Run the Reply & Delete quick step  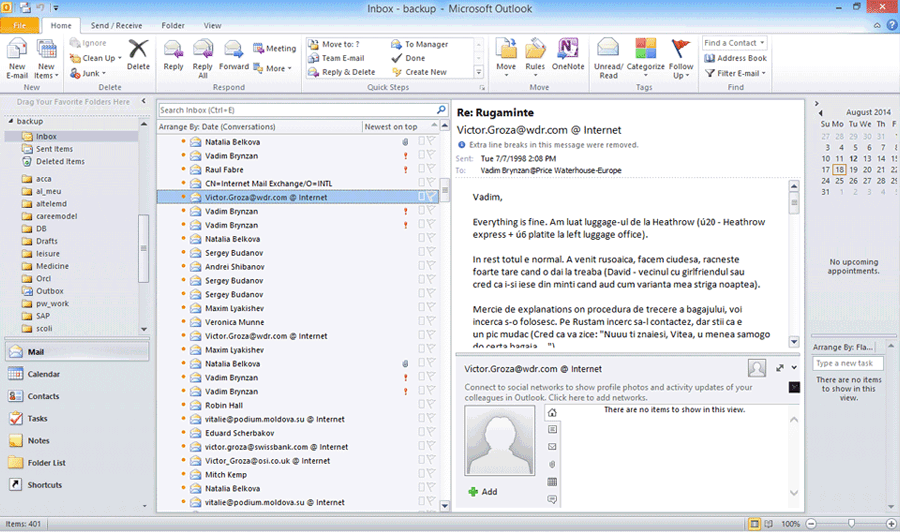tap(342, 72)
